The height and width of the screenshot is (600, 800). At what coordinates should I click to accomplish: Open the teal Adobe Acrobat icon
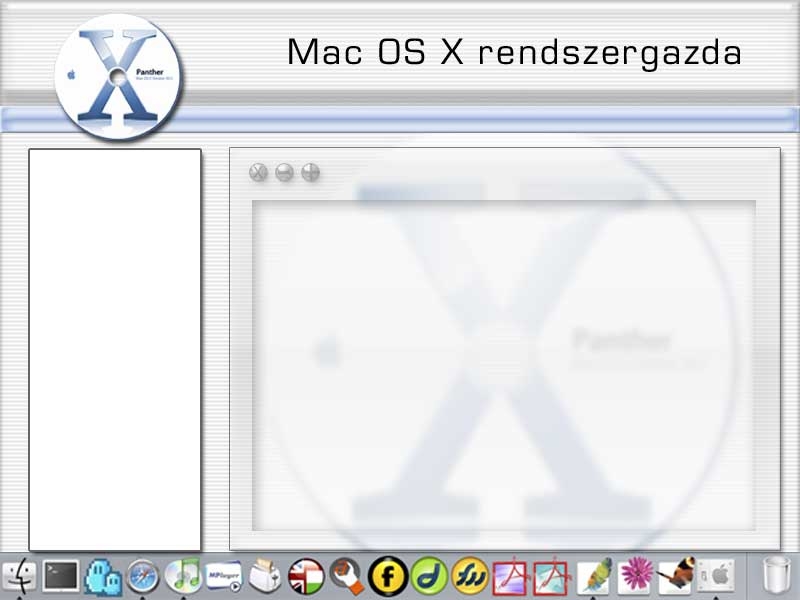coord(551,577)
